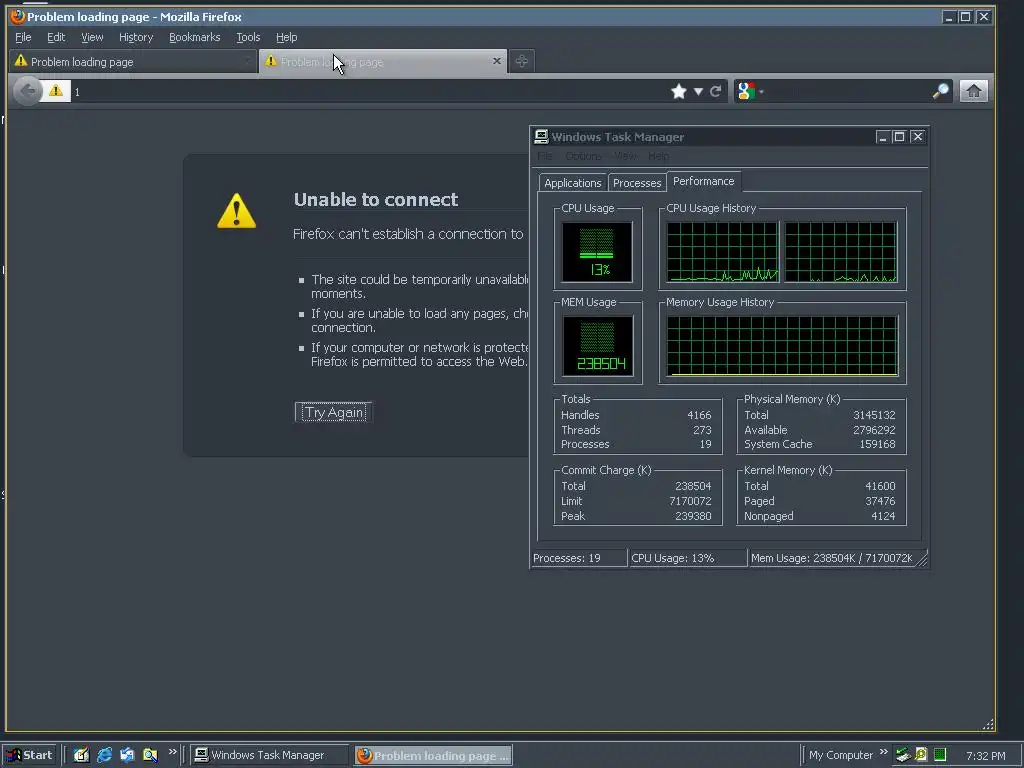1024x768 pixels.
Task: Select Windows Task Manager taskbar button
Action: [x=270, y=755]
